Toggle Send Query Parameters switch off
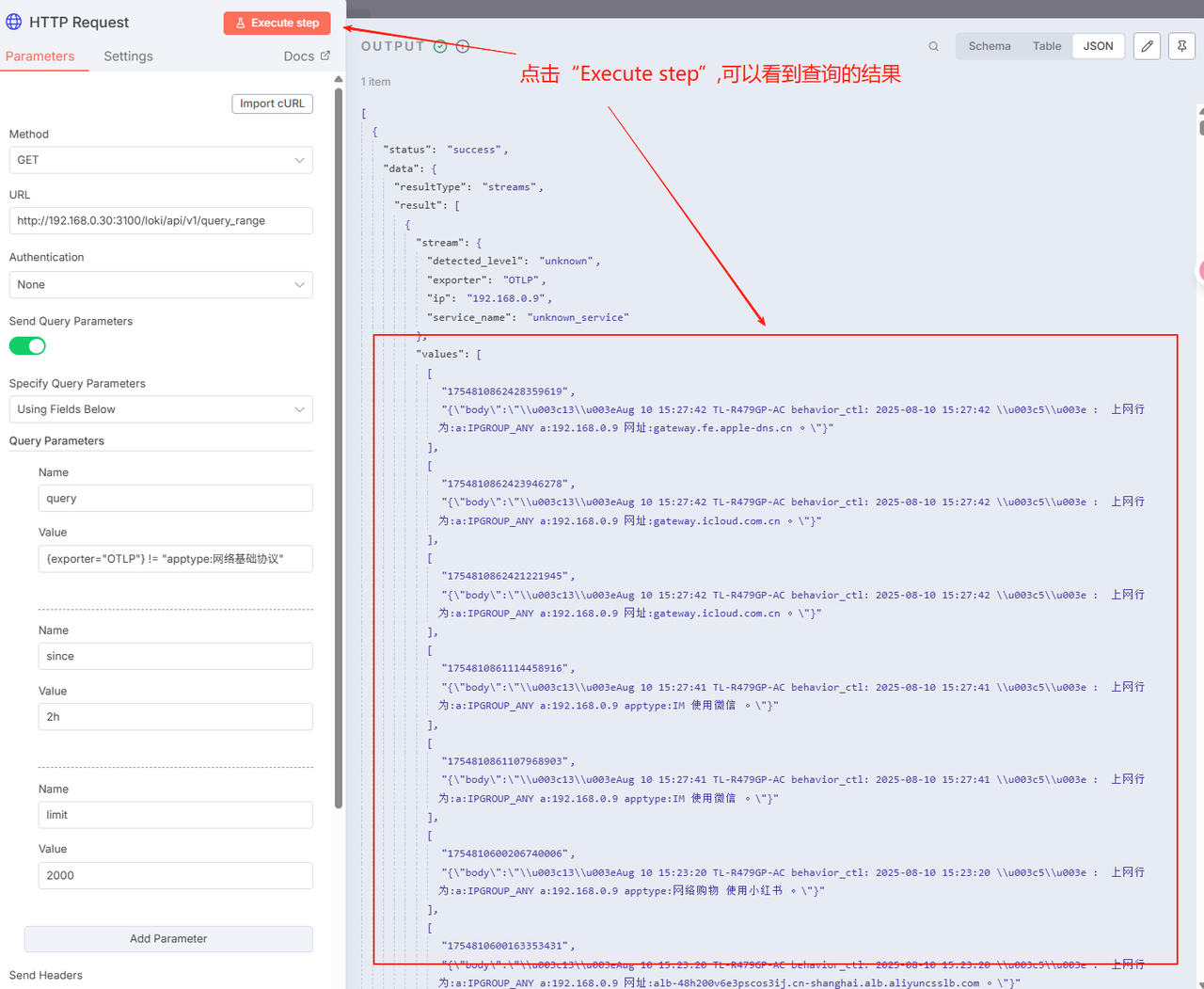The image size is (1204, 989). [x=27, y=346]
